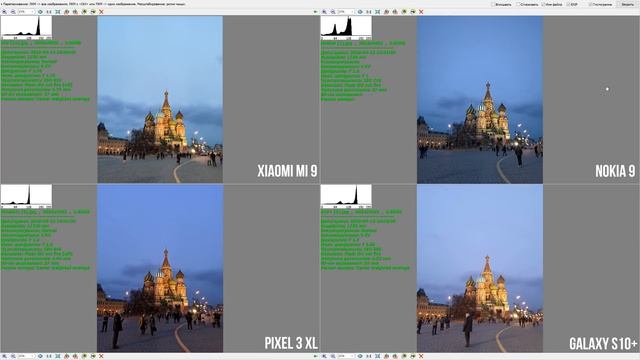Click the red X icon in Xiaomi Mi 9 toolbar
Image resolution: width=640 pixels, height=360 pixels.
(101, 12)
